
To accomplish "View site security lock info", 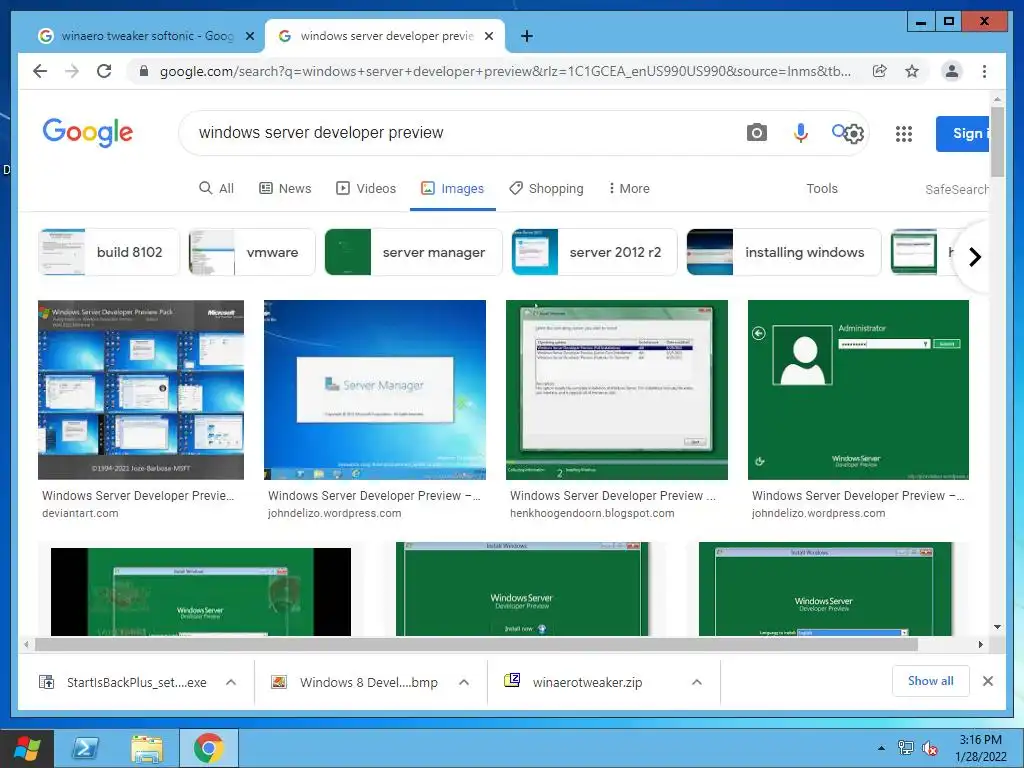I will click(x=144, y=71).
